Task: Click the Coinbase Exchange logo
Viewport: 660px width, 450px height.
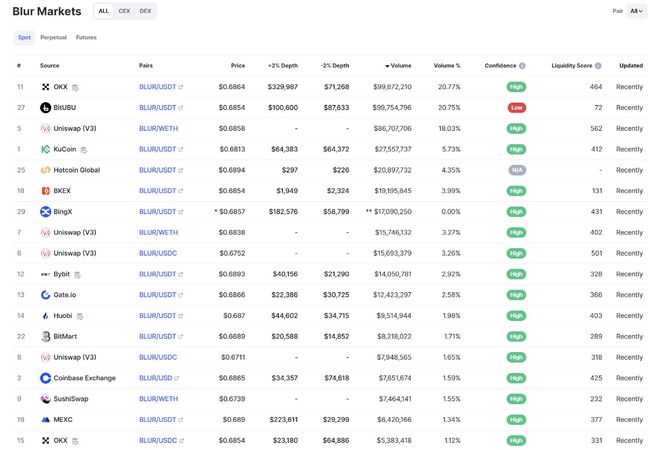Action: [x=45, y=378]
